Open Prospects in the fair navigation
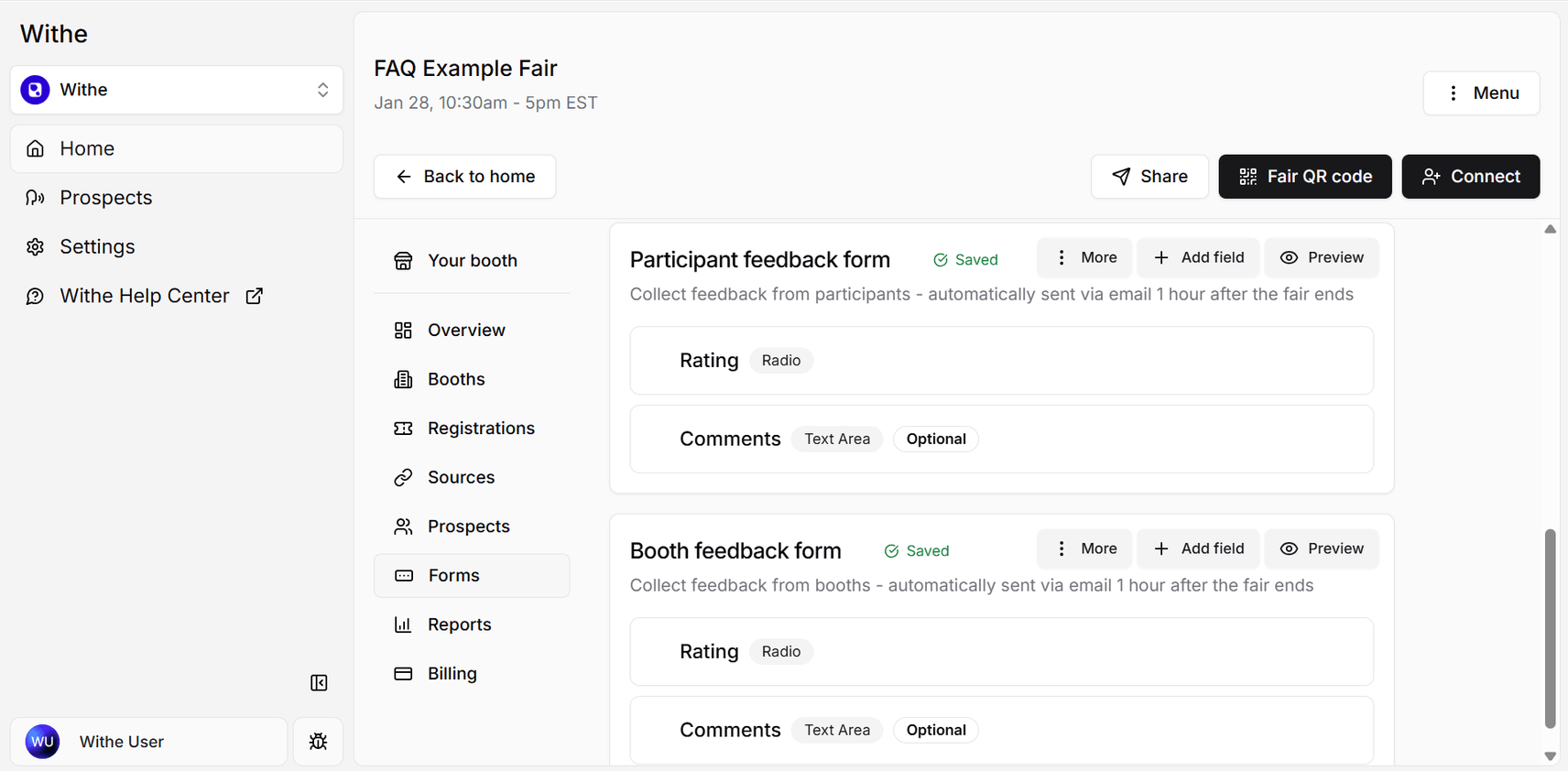 pos(472,527)
